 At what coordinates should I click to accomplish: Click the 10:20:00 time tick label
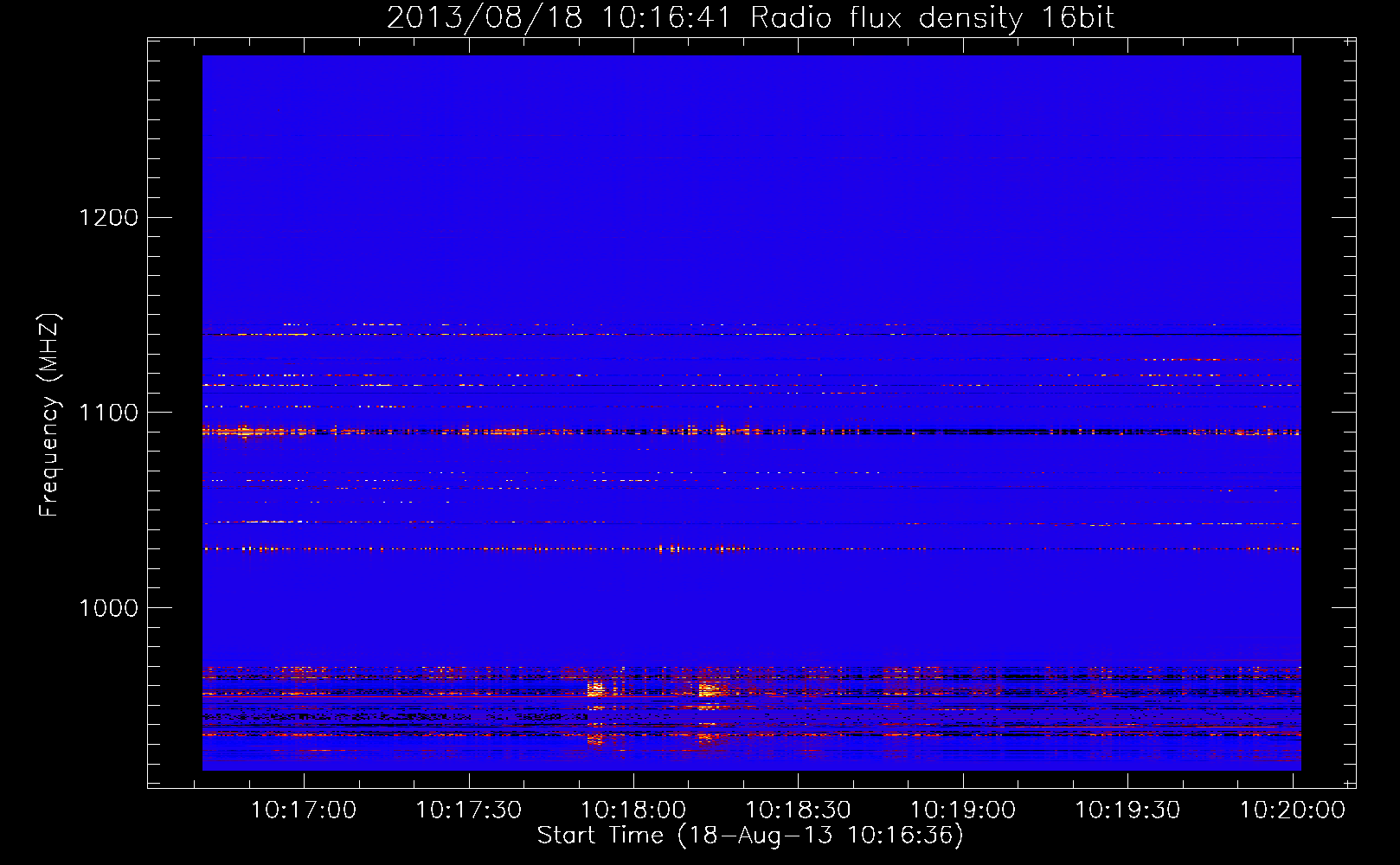click(x=1293, y=811)
